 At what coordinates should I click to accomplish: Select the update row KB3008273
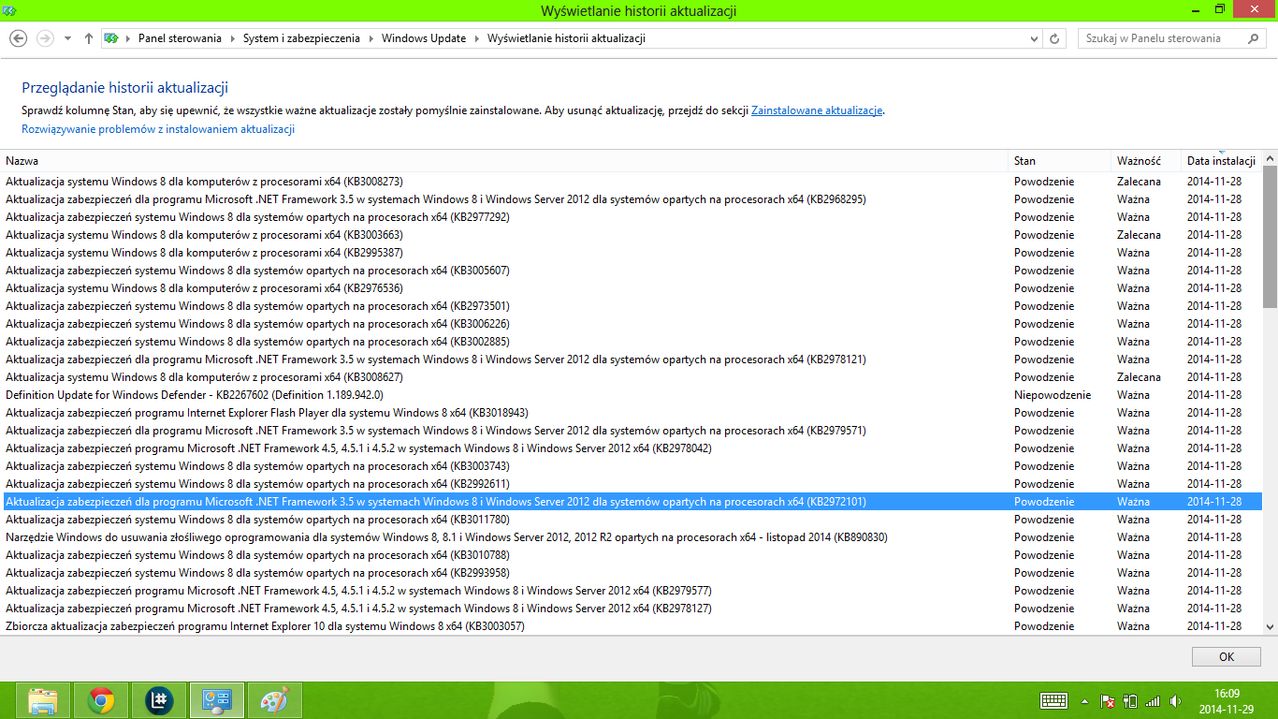pos(632,181)
